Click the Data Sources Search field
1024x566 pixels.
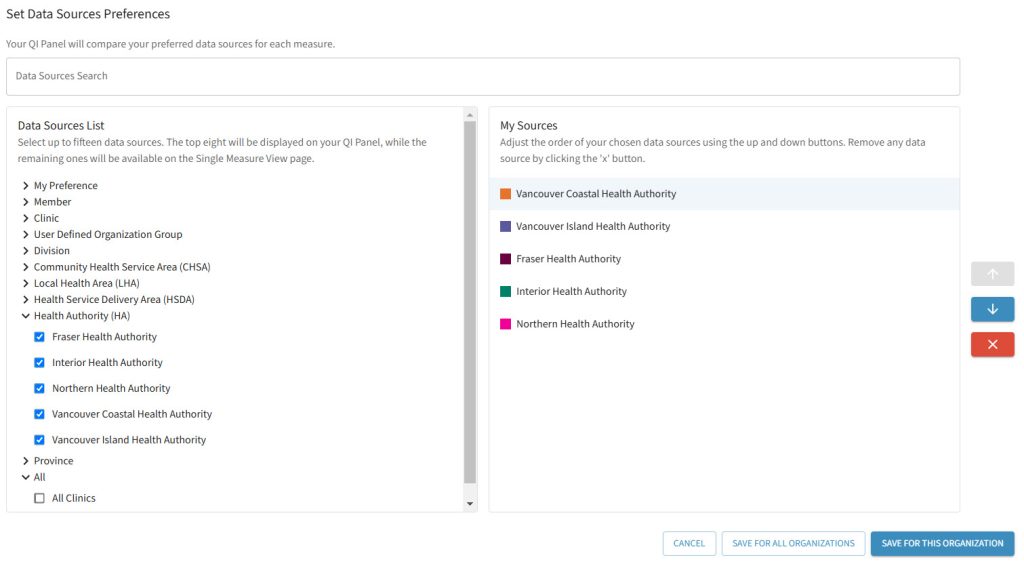(x=482, y=76)
